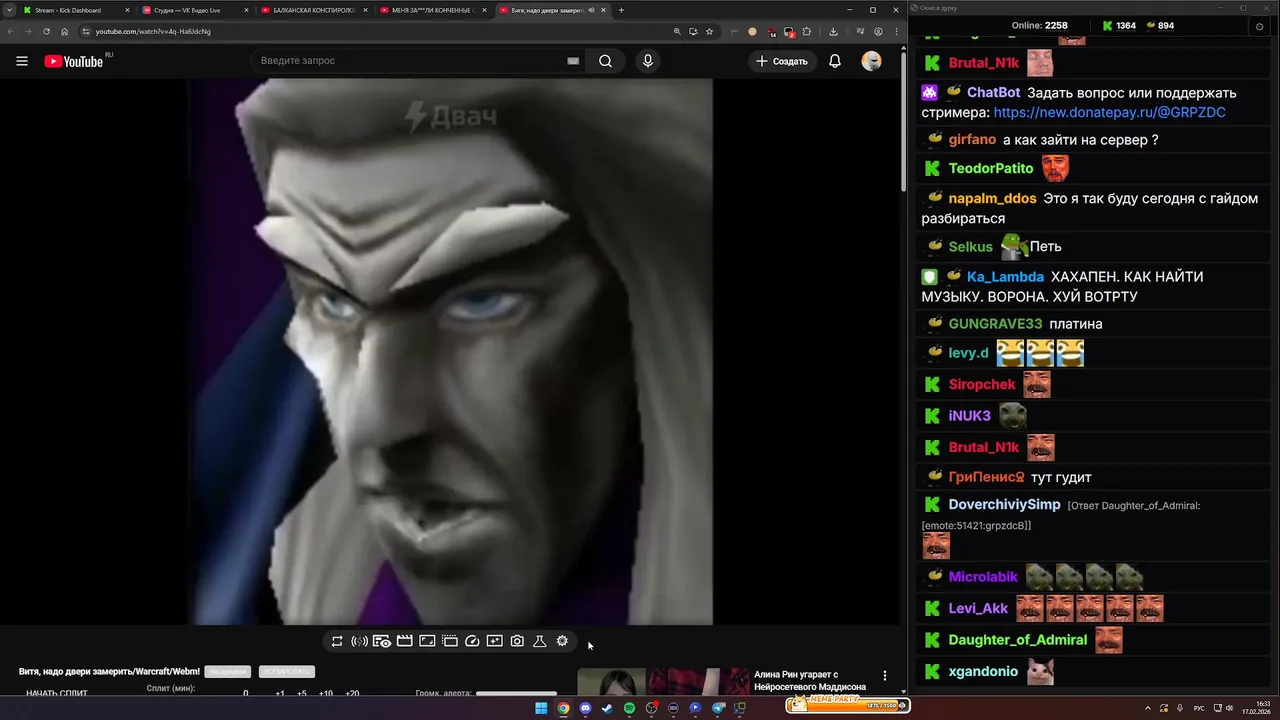Image resolution: width=1280 pixels, height=720 pixels.
Task: Toggle the loop icon in player toolbar
Action: (337, 641)
